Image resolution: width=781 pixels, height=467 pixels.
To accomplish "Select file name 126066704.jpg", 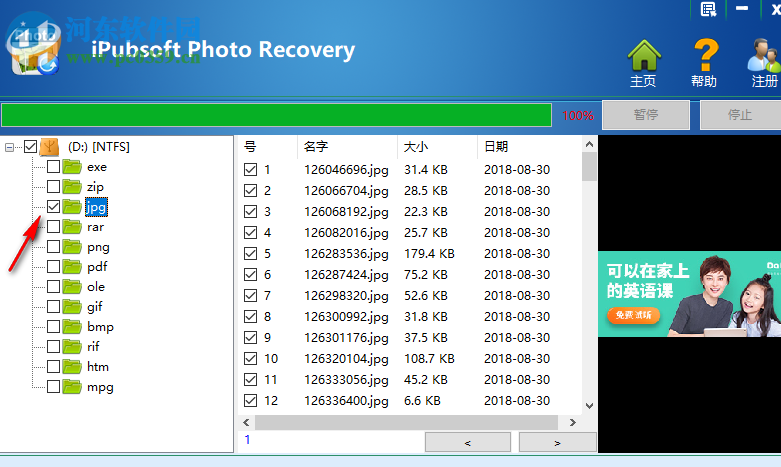I will (x=346, y=191).
